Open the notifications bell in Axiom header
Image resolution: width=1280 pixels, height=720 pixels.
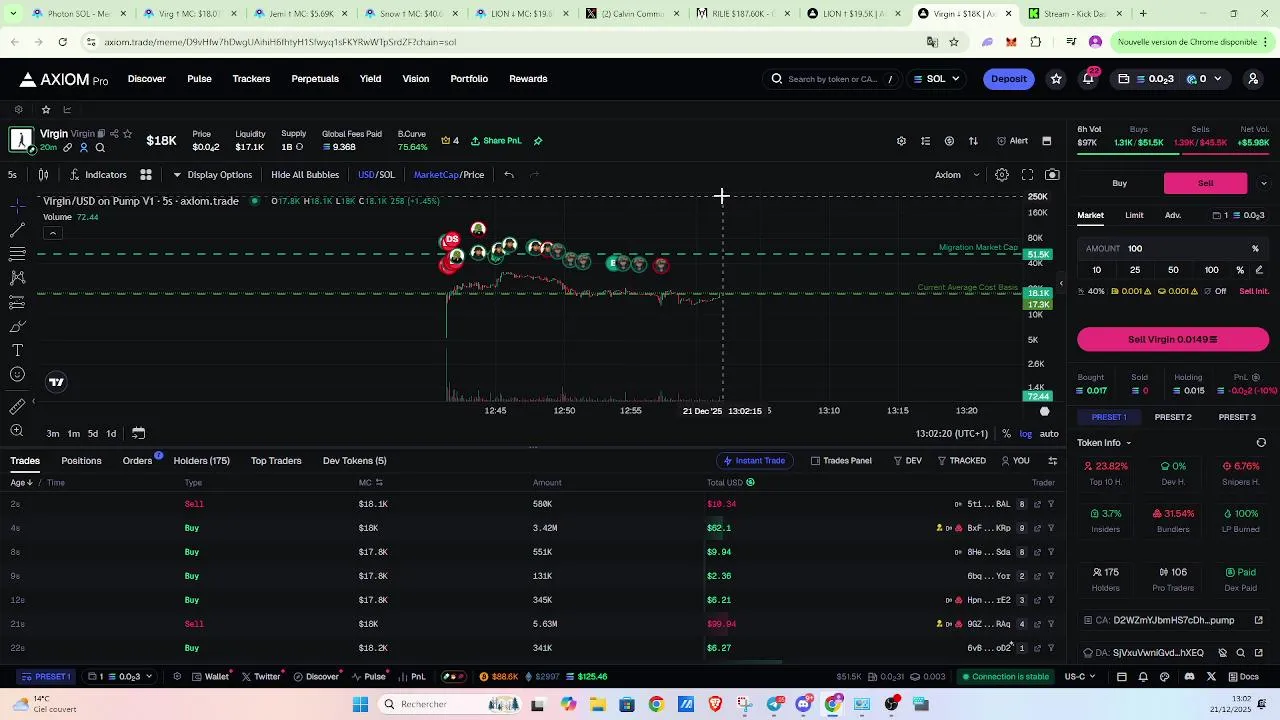pyautogui.click(x=1088, y=79)
